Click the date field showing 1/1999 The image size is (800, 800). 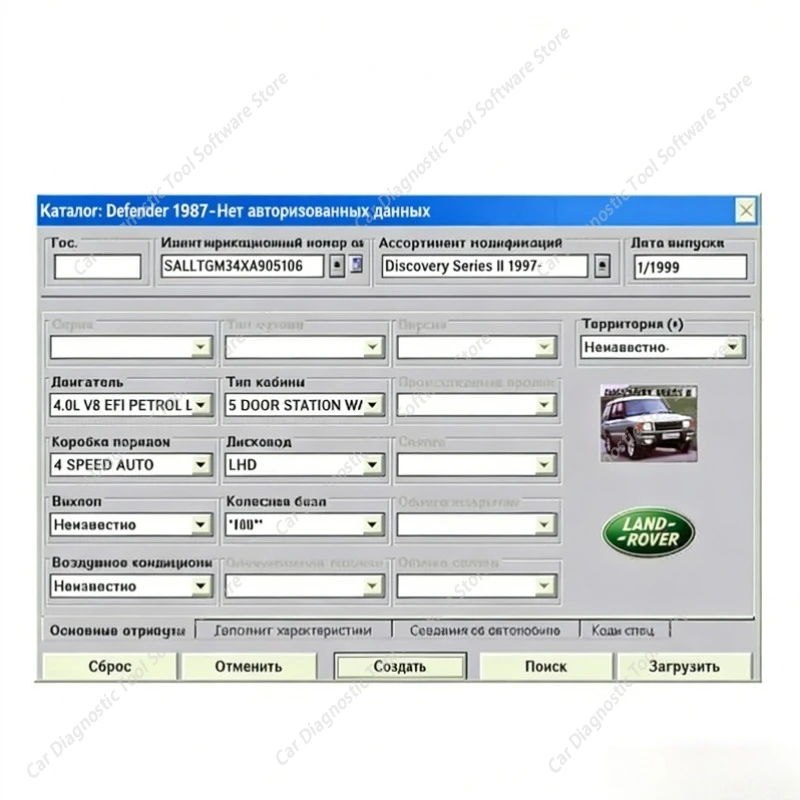pos(690,267)
